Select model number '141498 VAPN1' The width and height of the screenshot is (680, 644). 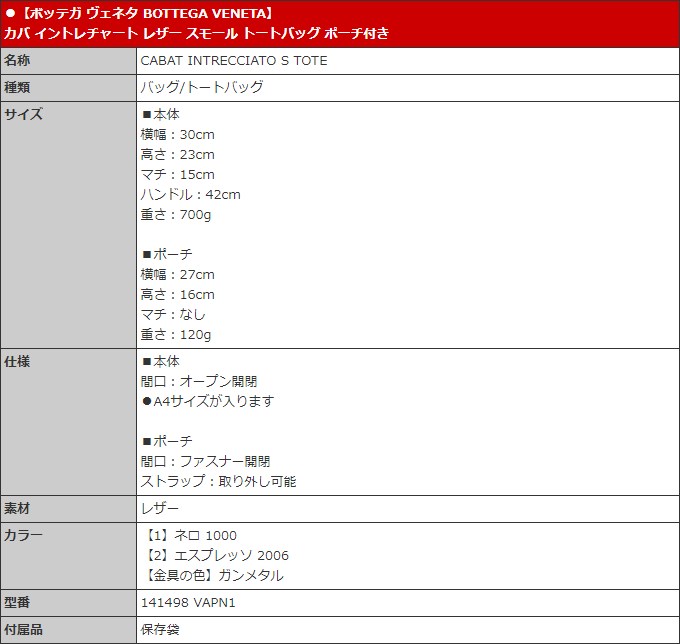[188, 603]
